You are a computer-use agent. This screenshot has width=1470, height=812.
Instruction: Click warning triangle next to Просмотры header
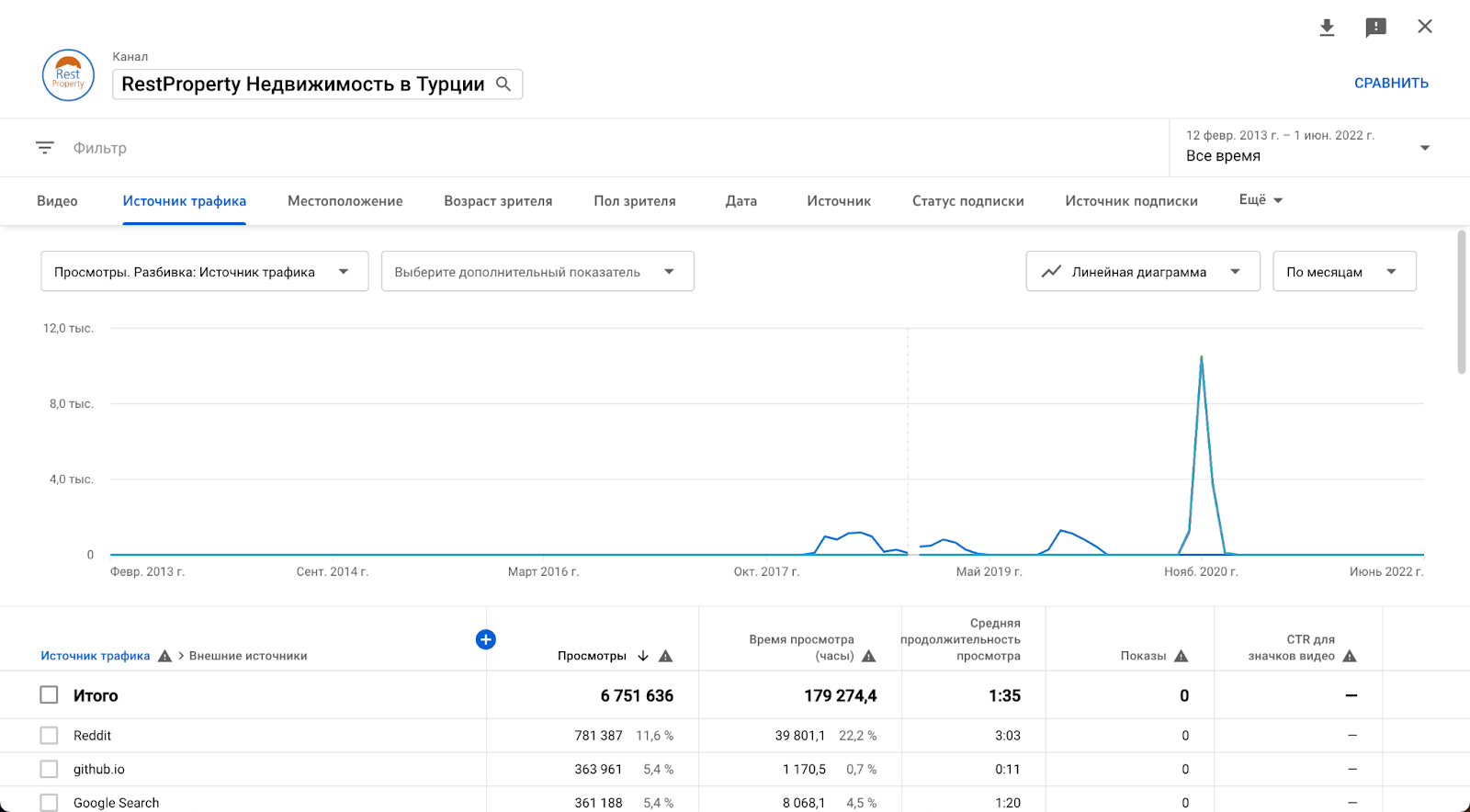666,656
